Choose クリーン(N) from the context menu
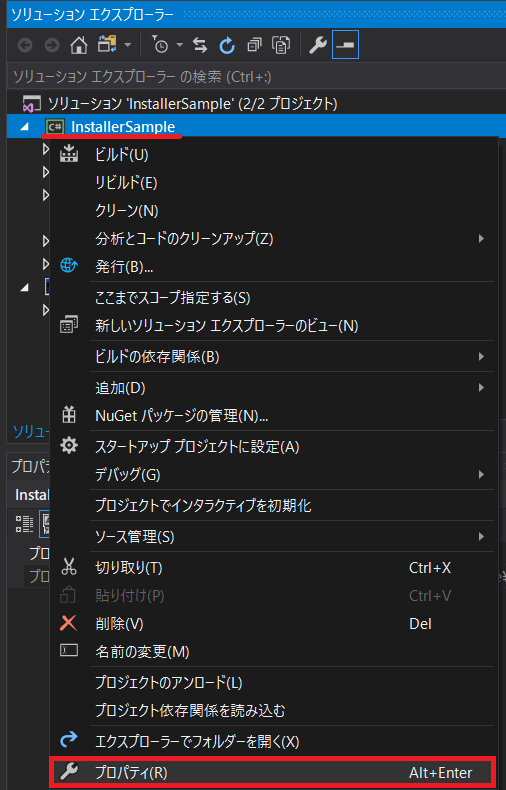Screen dimensions: 506x790 [274, 210]
